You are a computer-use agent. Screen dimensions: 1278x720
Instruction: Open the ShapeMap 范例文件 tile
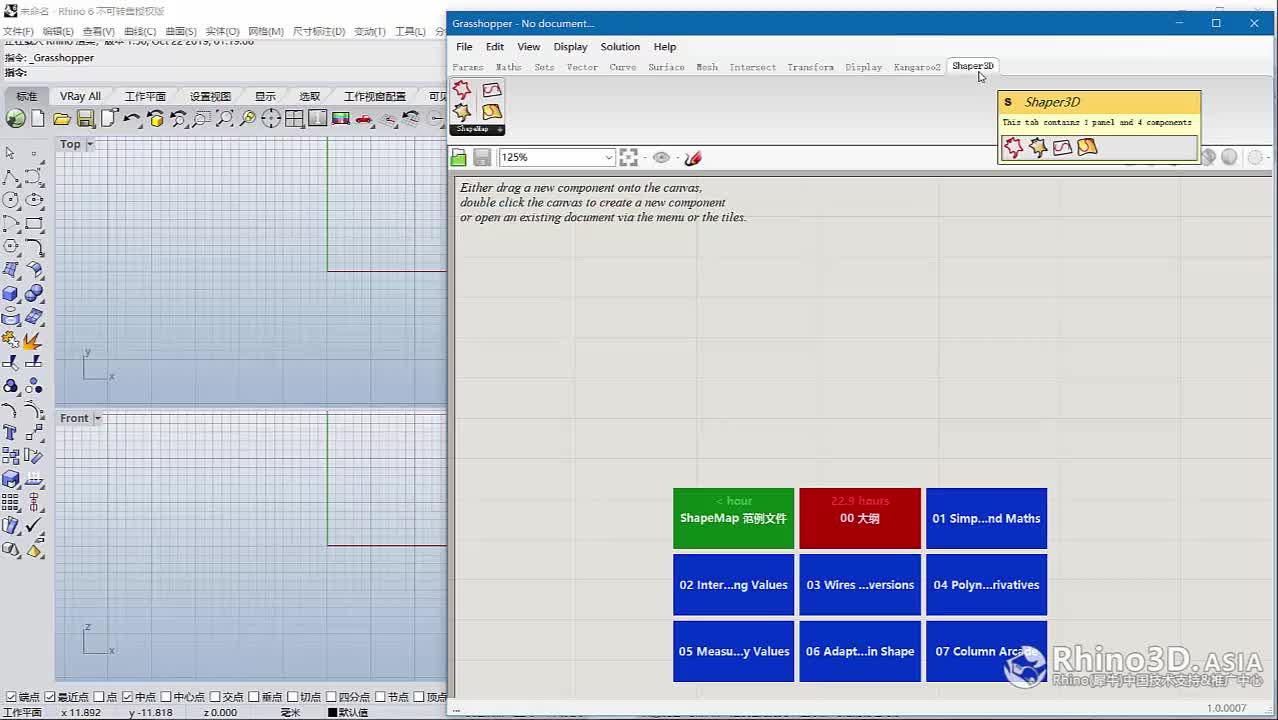point(734,518)
